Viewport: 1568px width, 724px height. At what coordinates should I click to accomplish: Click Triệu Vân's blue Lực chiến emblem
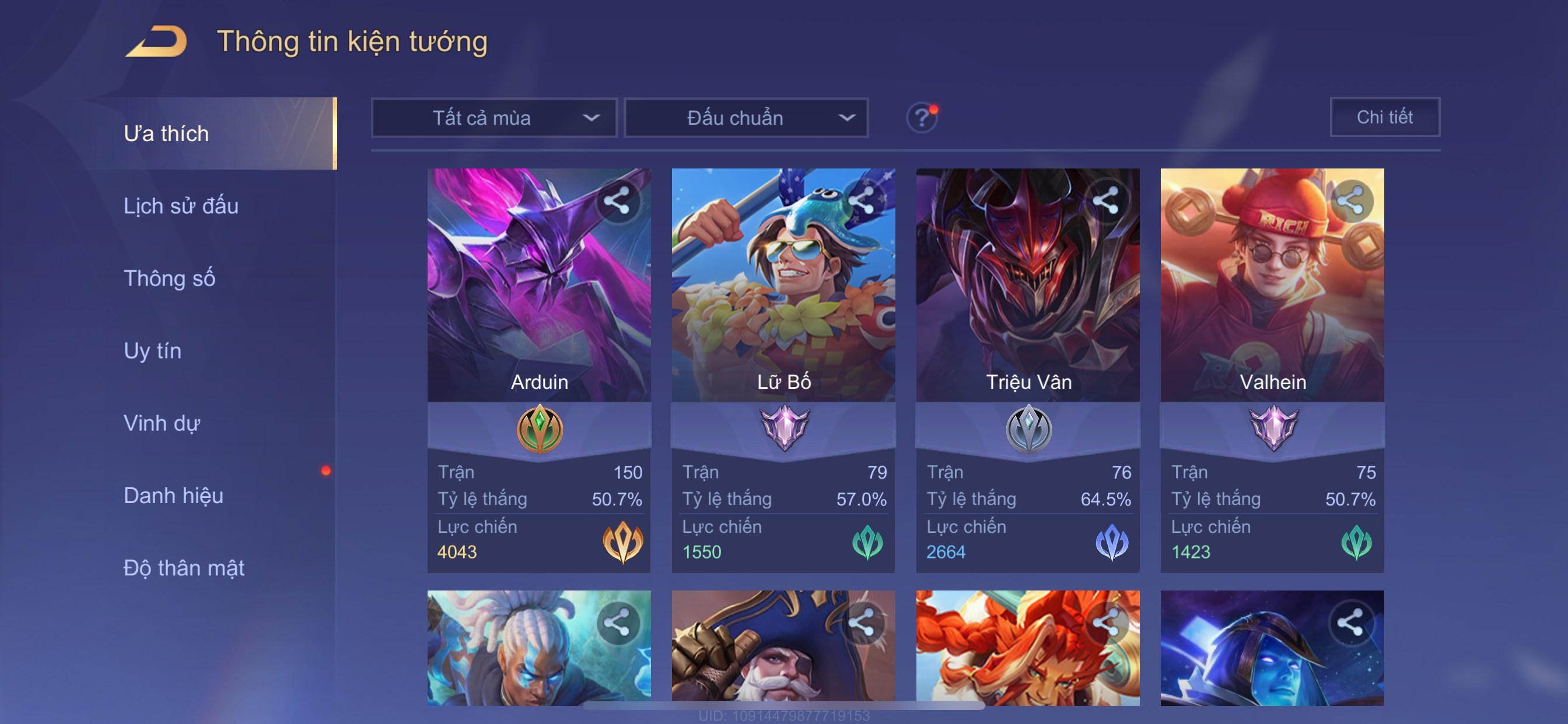coord(1111,542)
